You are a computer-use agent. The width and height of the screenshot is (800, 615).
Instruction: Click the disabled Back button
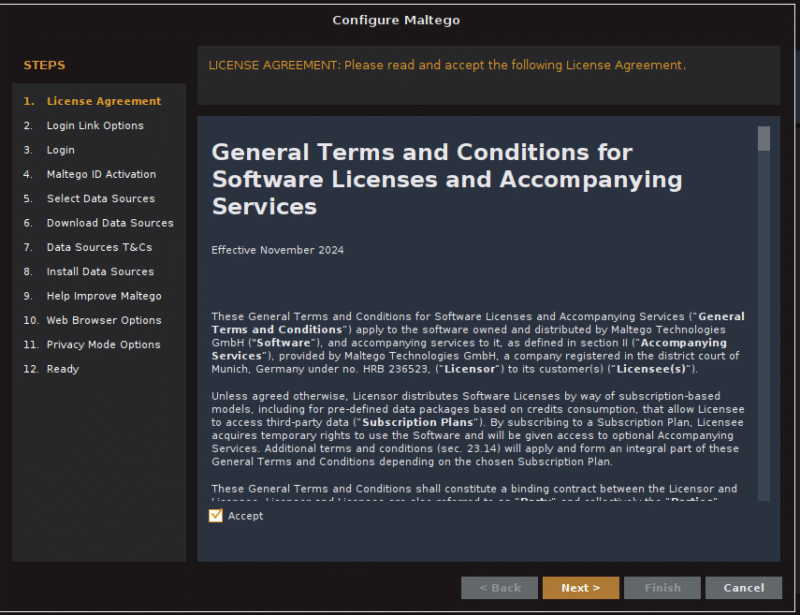pos(499,588)
